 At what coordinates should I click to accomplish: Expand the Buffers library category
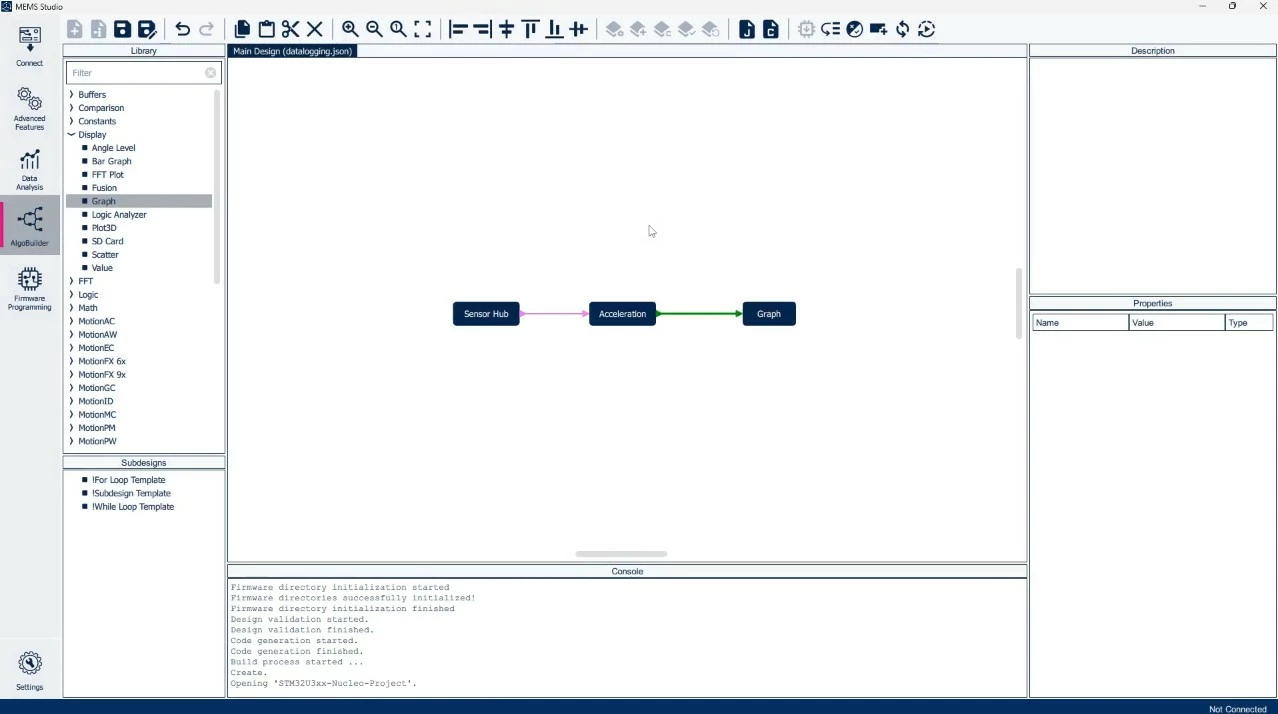tap(71, 94)
